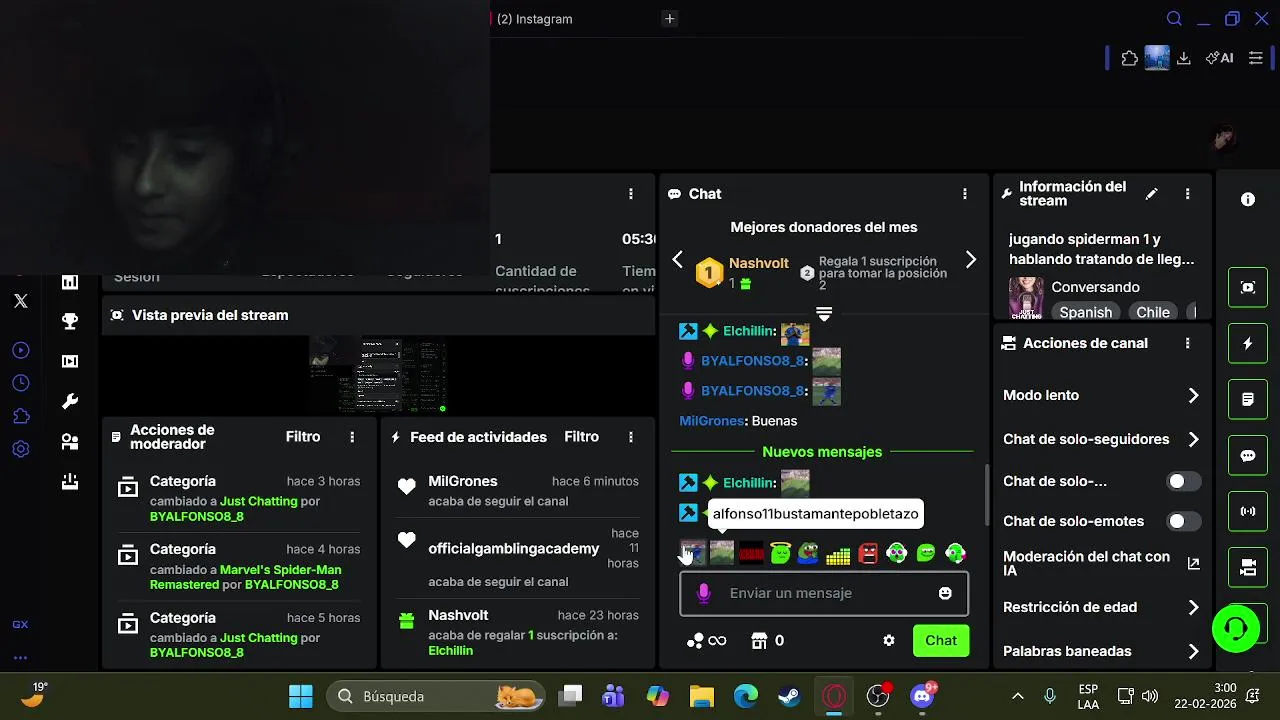Open the trophy achievements dashboard icon
This screenshot has width=1280, height=720.
coord(70,321)
